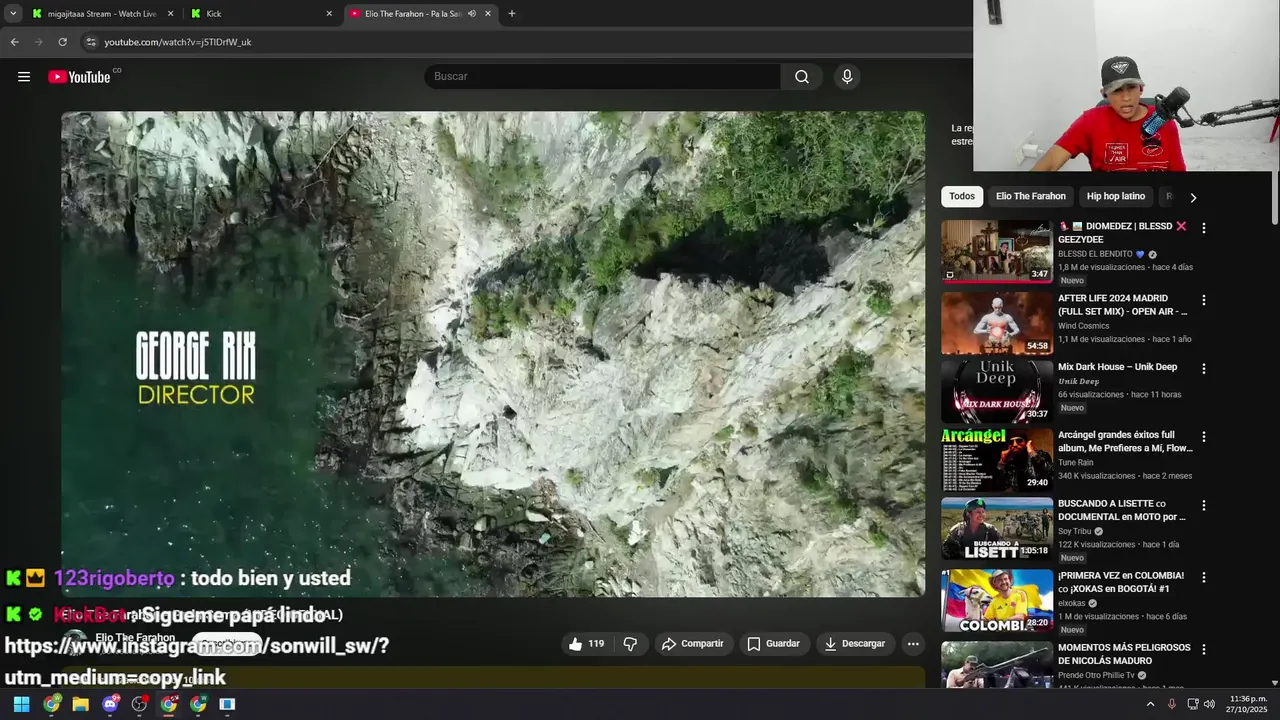View site information icon in address bar

tap(91, 42)
